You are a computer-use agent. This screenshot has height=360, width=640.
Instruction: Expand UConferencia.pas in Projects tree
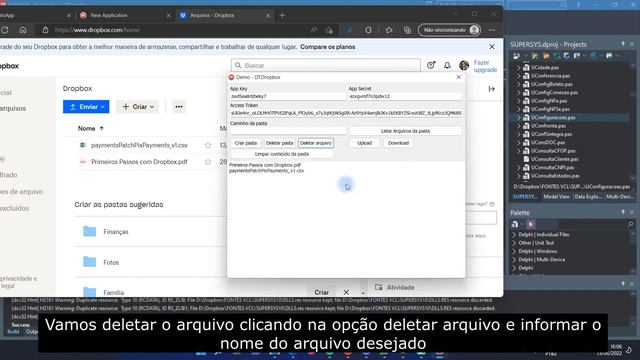point(519,76)
